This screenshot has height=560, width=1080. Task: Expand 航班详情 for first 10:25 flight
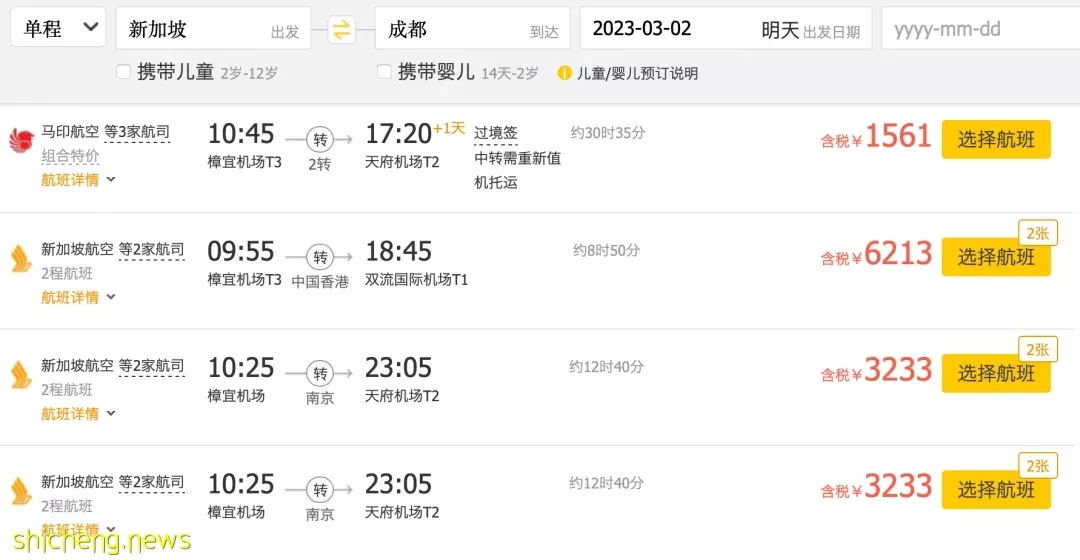coord(78,414)
